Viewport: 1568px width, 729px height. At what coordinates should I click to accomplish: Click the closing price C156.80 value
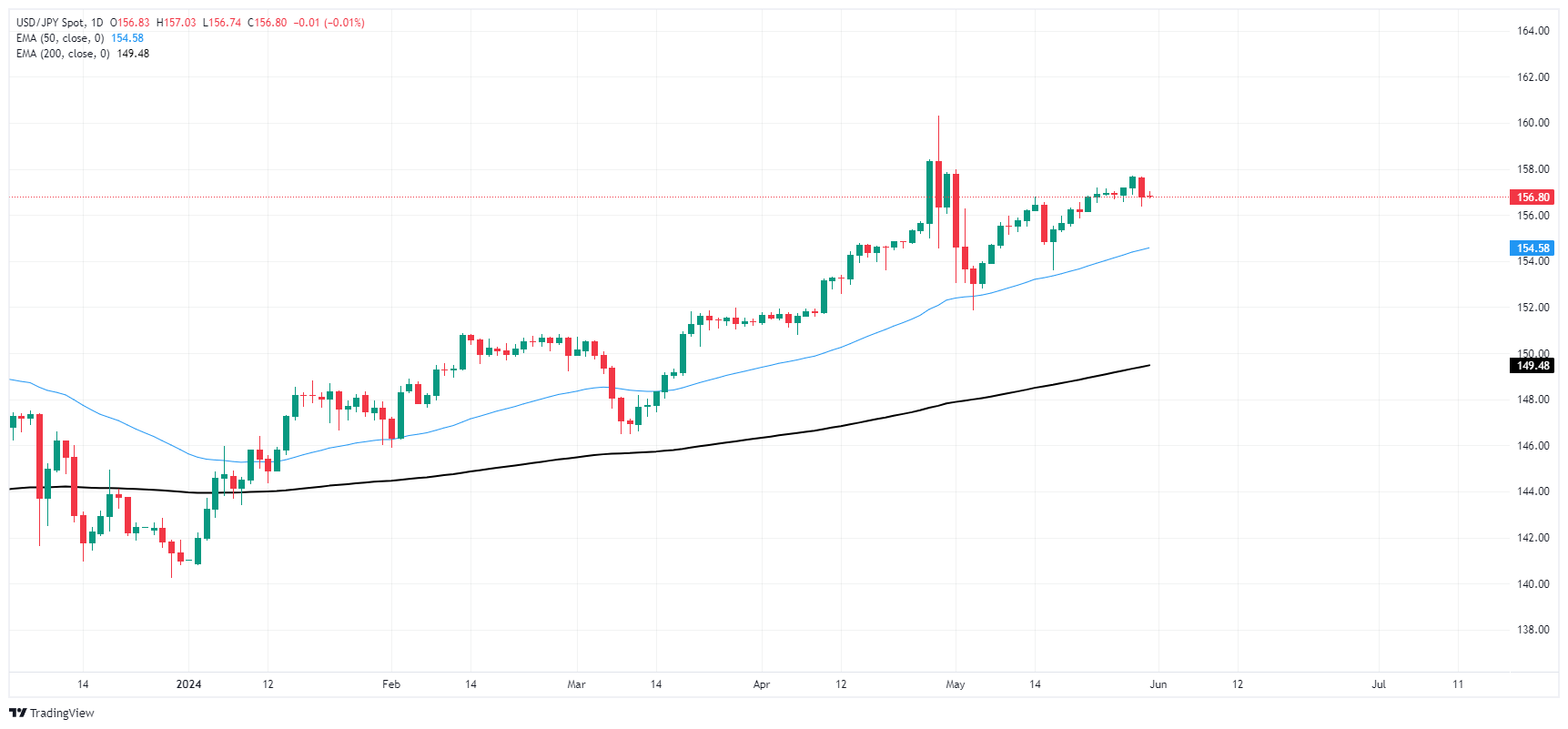pyautogui.click(x=269, y=23)
